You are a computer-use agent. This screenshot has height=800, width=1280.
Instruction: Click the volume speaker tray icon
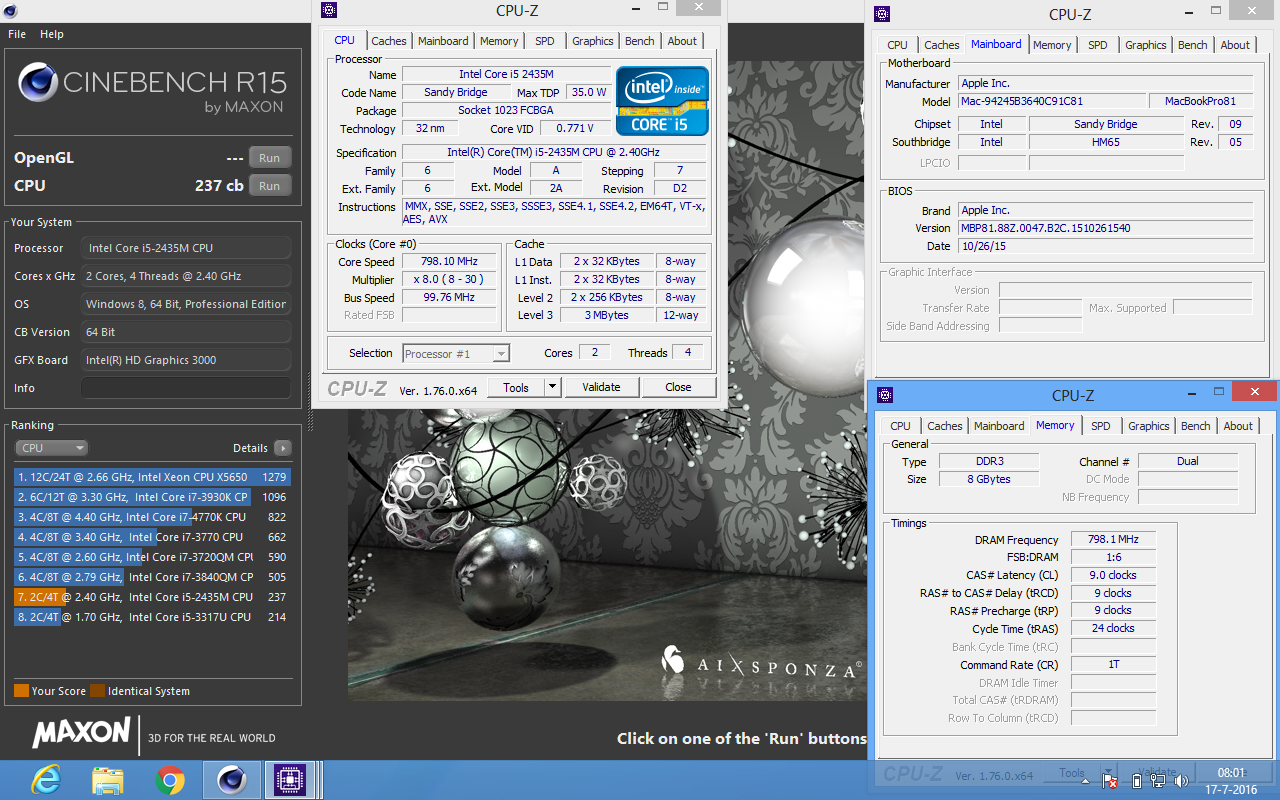pyautogui.click(x=1182, y=779)
